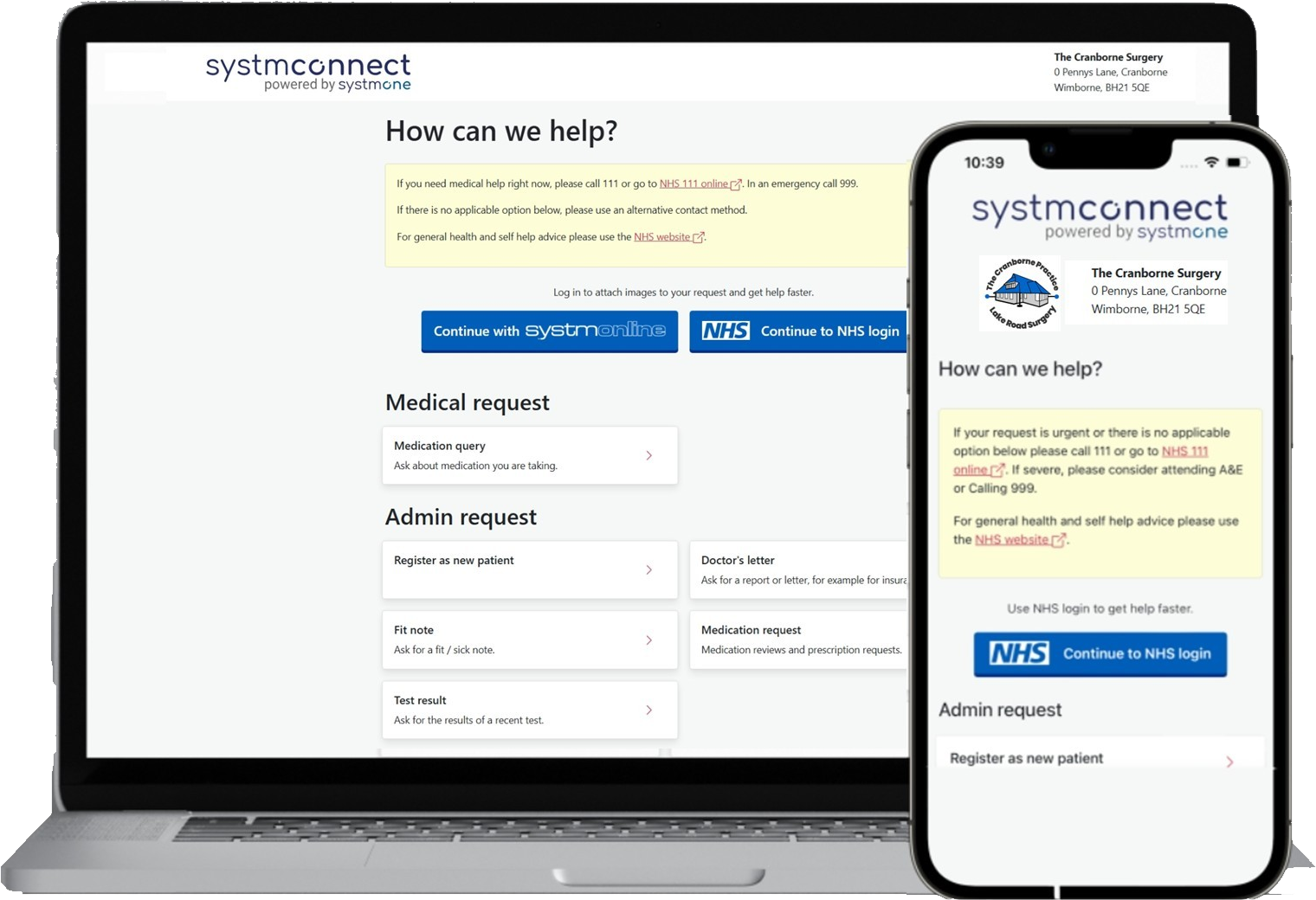1316x900 pixels.
Task: Tap the battery icon in phone status bar
Action: 1238,163
